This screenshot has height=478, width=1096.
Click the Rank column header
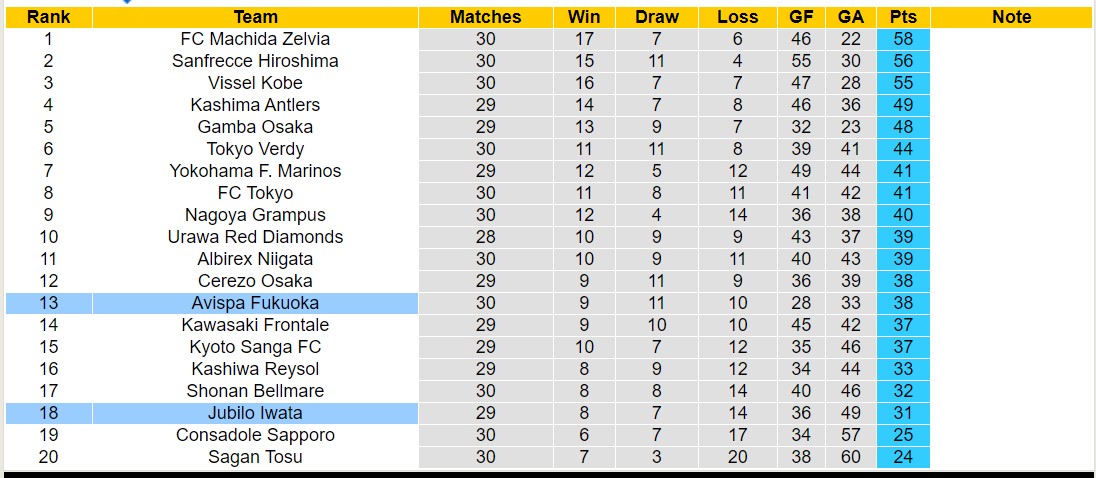pos(48,17)
